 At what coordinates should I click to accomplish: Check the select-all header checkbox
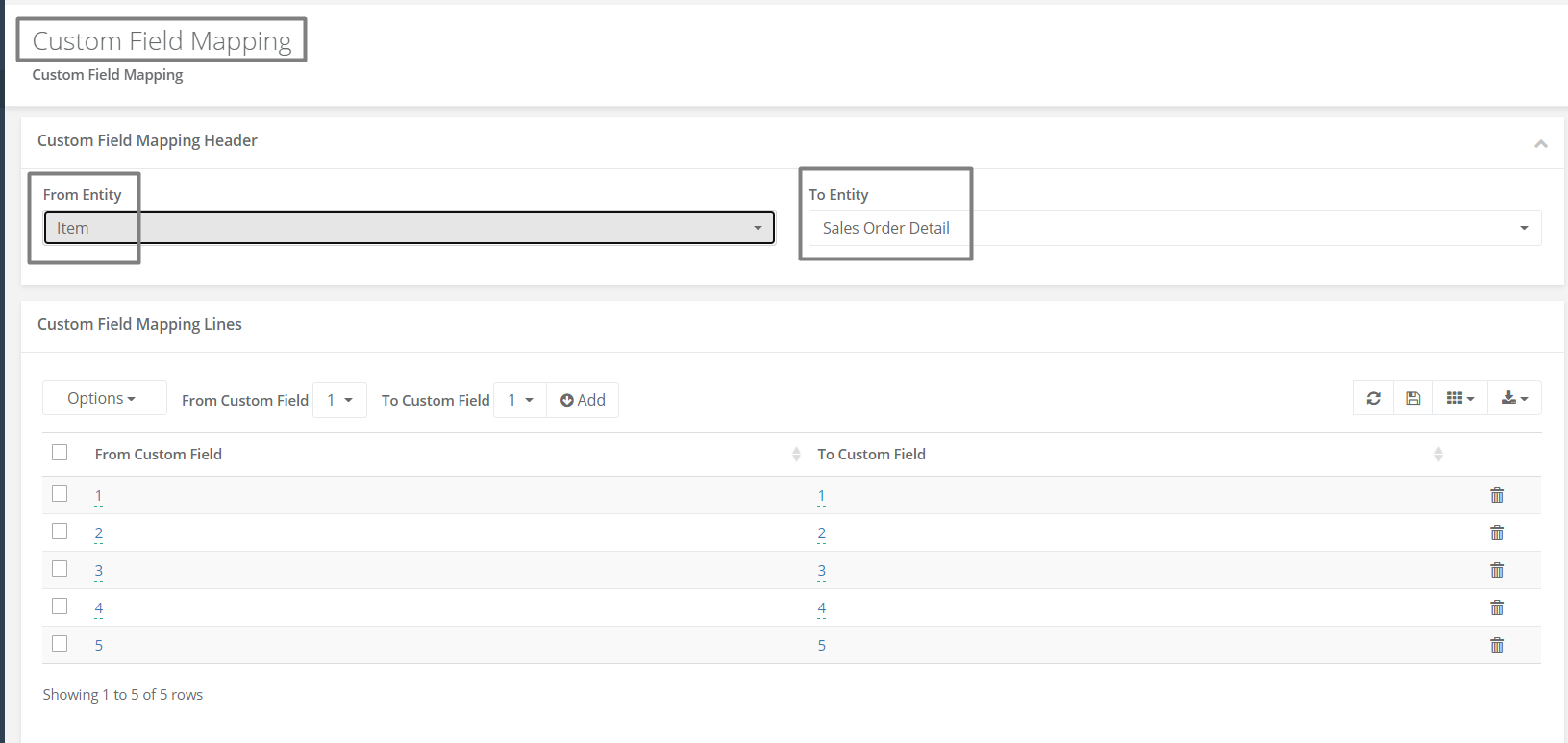click(60, 452)
